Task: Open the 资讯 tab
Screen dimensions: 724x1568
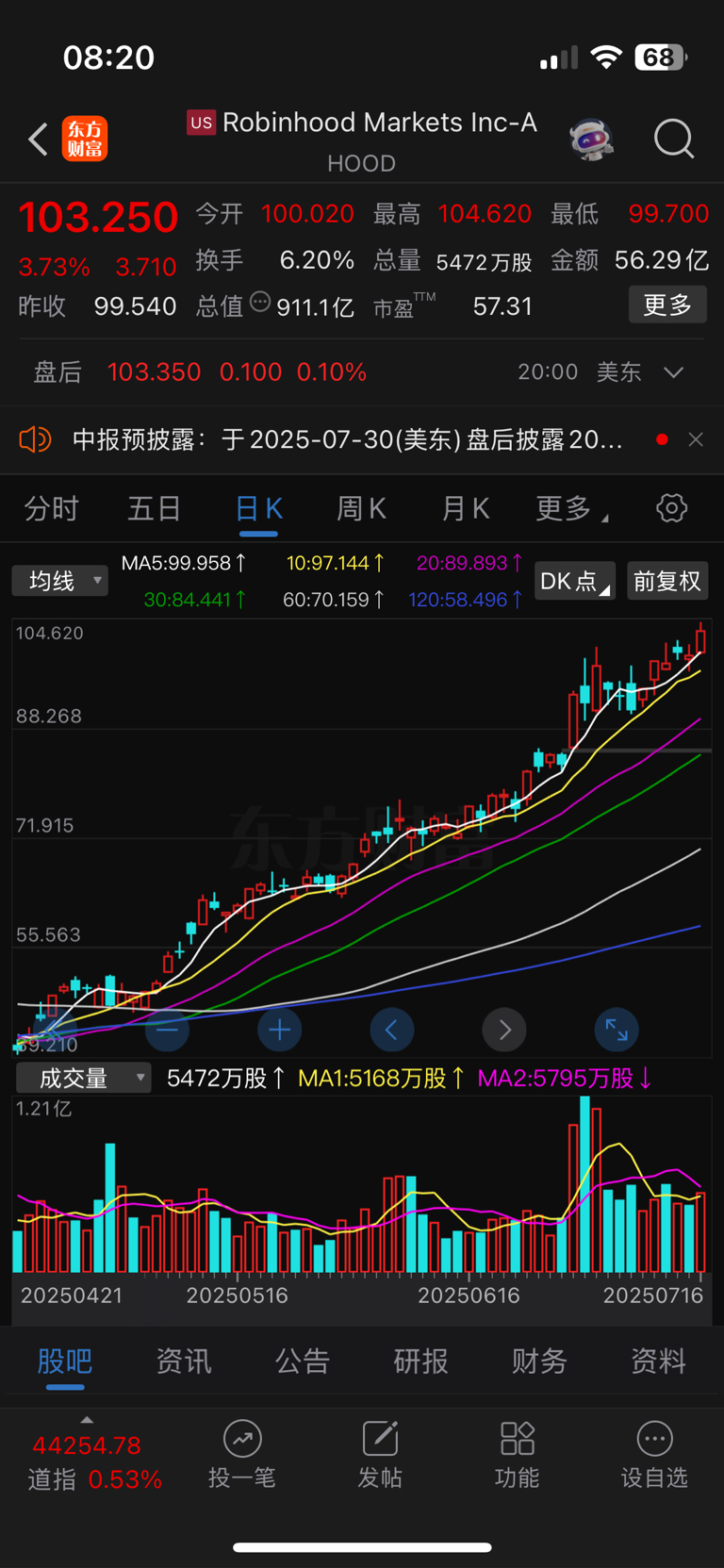Action: [x=184, y=1362]
